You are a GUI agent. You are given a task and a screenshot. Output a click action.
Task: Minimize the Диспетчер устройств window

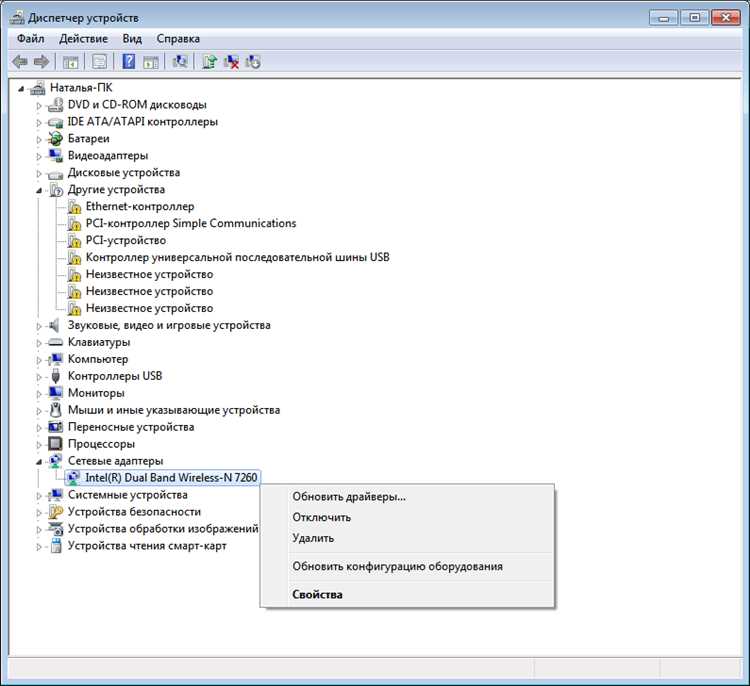663,18
